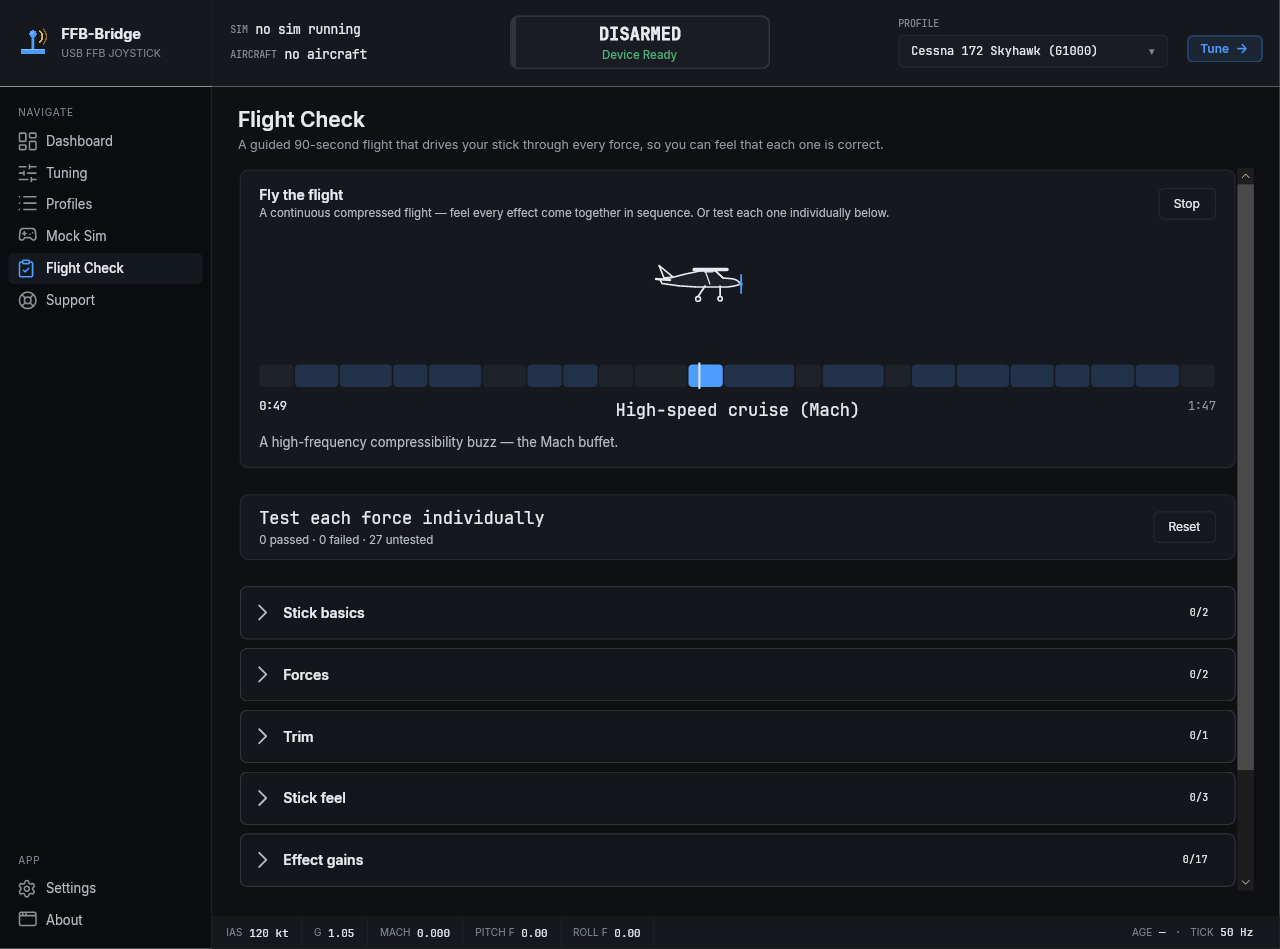The height and width of the screenshot is (949, 1280).
Task: Click the Profiles list icon
Action: pos(27,204)
